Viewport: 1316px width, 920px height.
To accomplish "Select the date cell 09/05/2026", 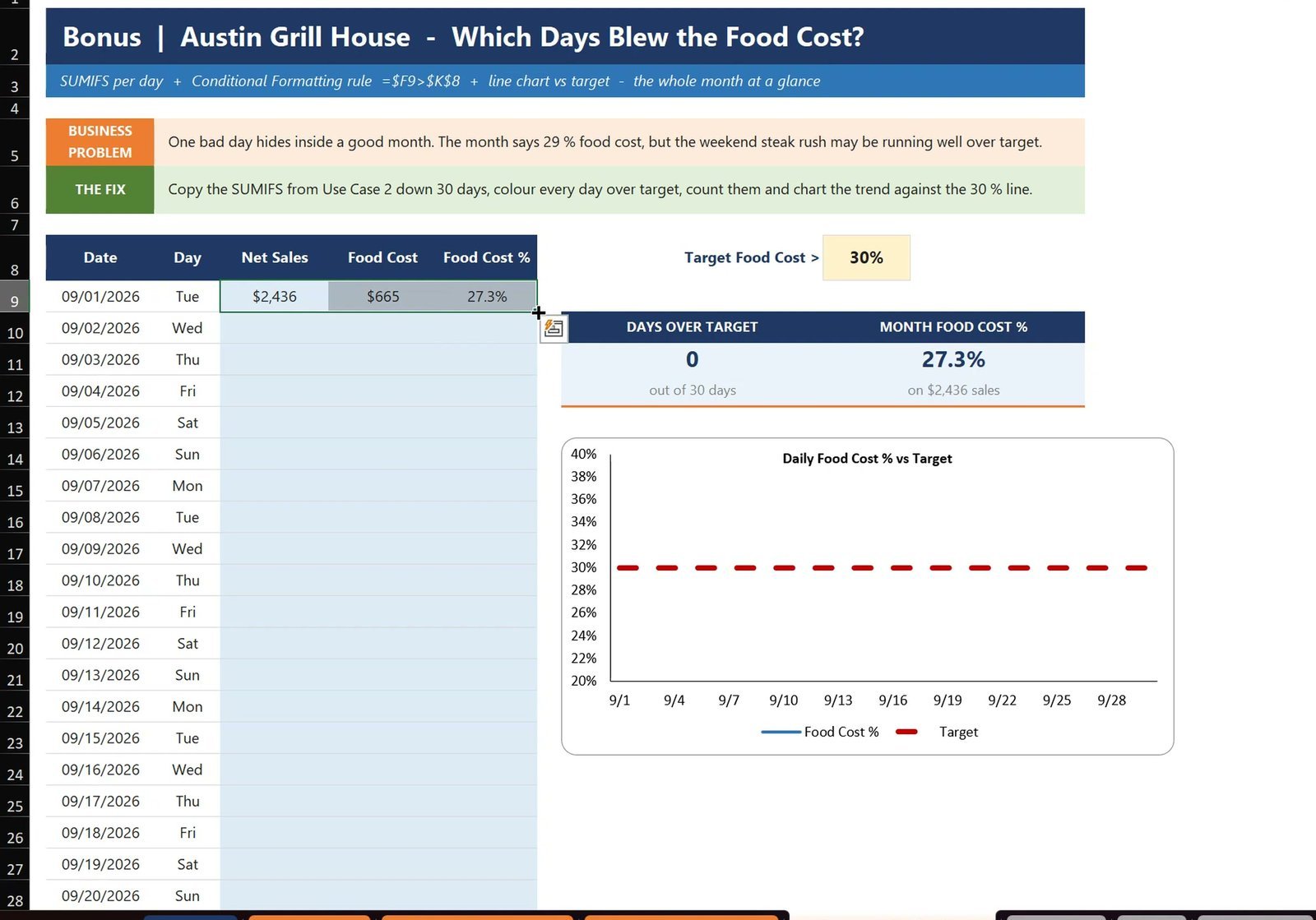I will click(x=100, y=423).
